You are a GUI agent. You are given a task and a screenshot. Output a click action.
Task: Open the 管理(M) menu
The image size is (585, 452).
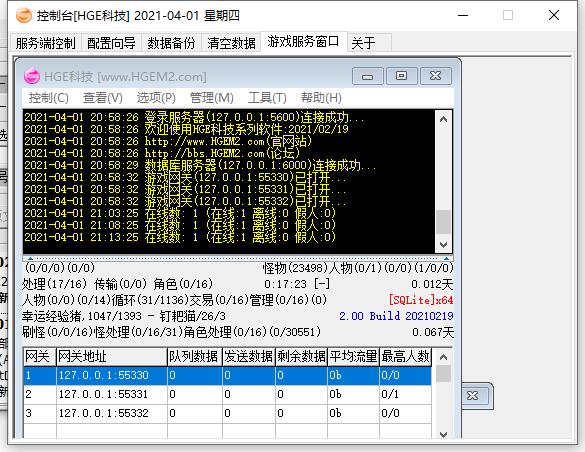[x=212, y=98]
